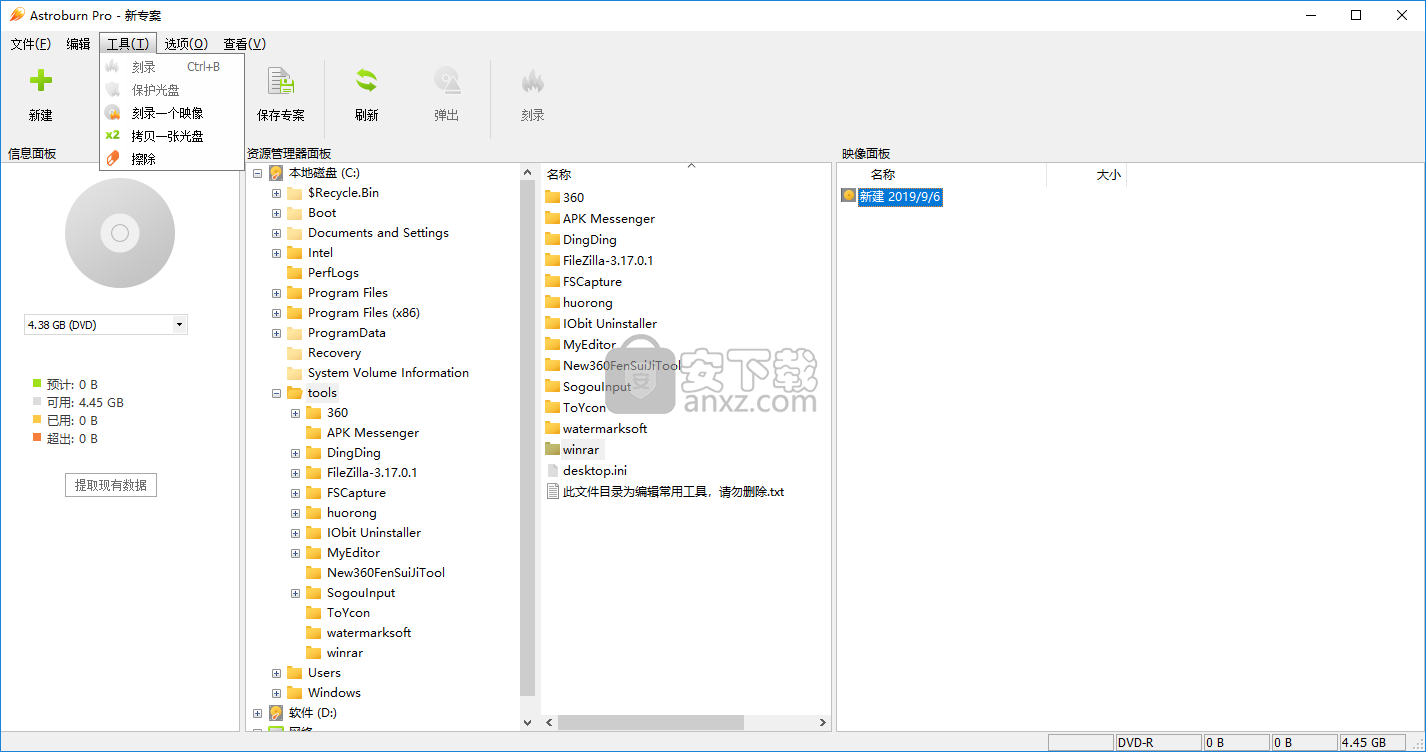Screen dimensions: 1426x752
Task: Expand the Program Files node
Action: (277, 293)
